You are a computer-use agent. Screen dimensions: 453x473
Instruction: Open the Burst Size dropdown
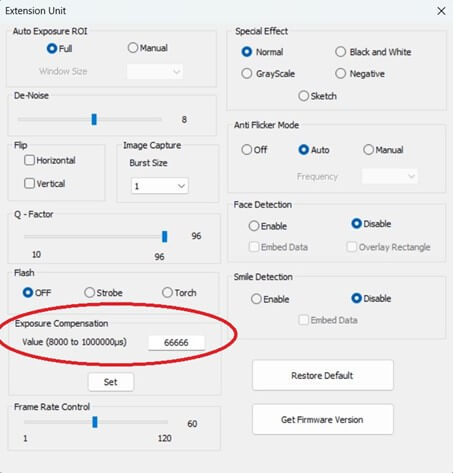coord(160,186)
